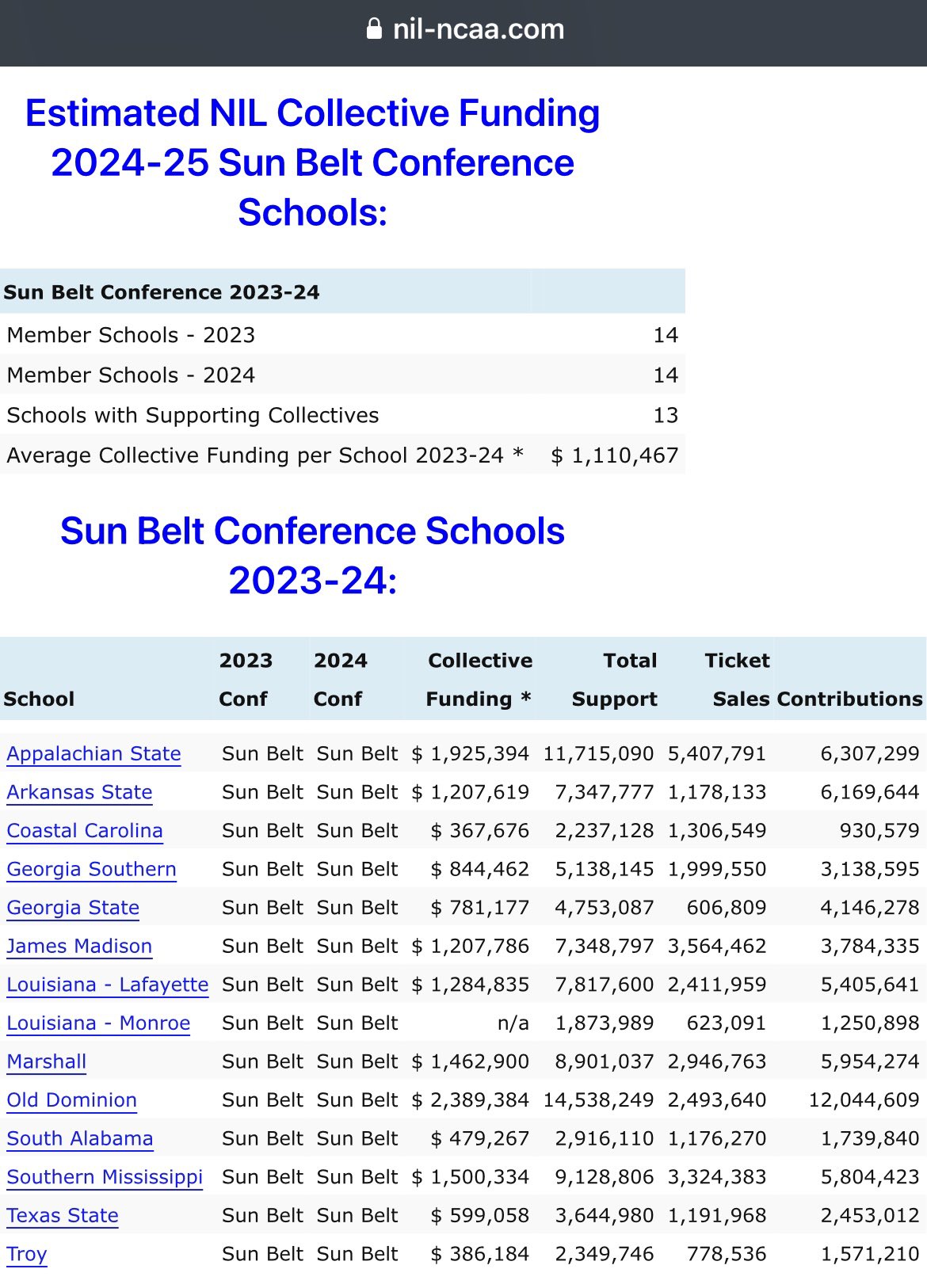
Task: Click the Schools with Supporting Collectives value 13
Action: pos(666,416)
